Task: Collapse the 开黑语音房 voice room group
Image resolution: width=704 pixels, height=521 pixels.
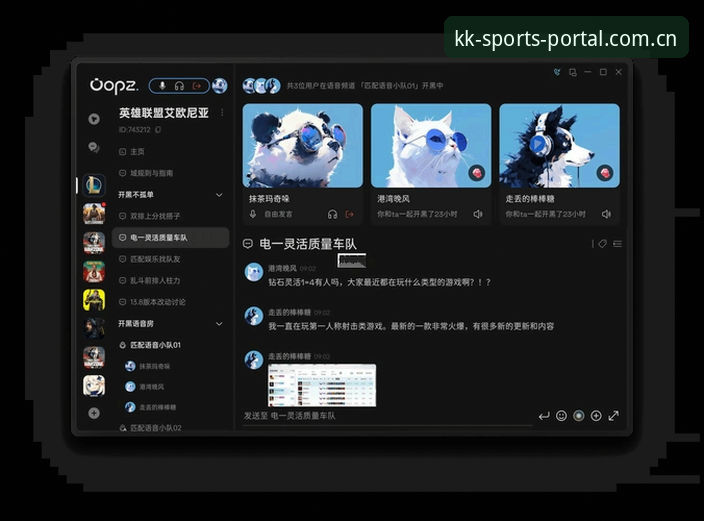Action: click(x=219, y=324)
